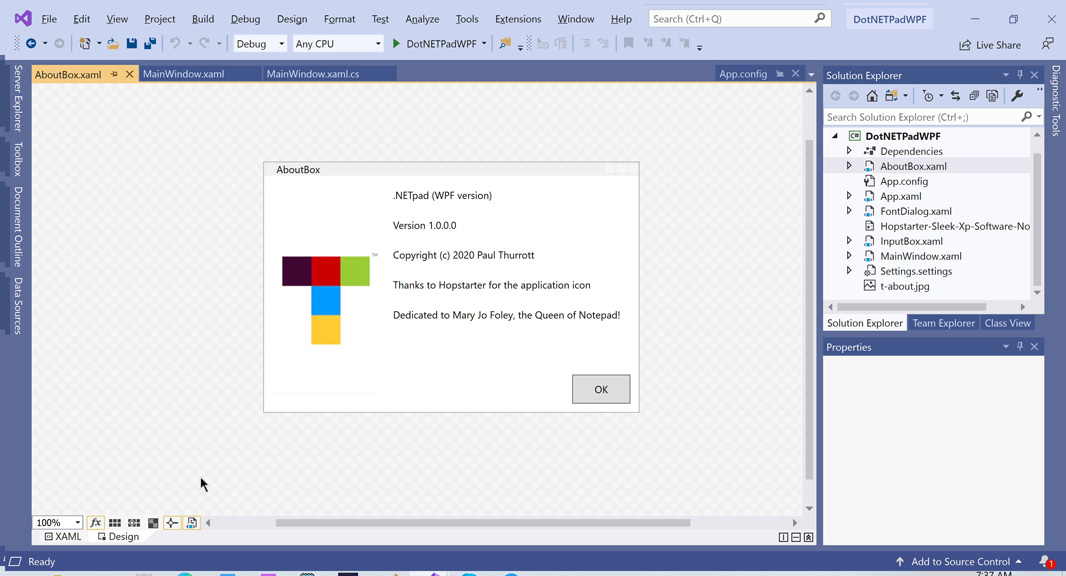
Task: Click the Start Debugging green arrow
Action: click(394, 43)
